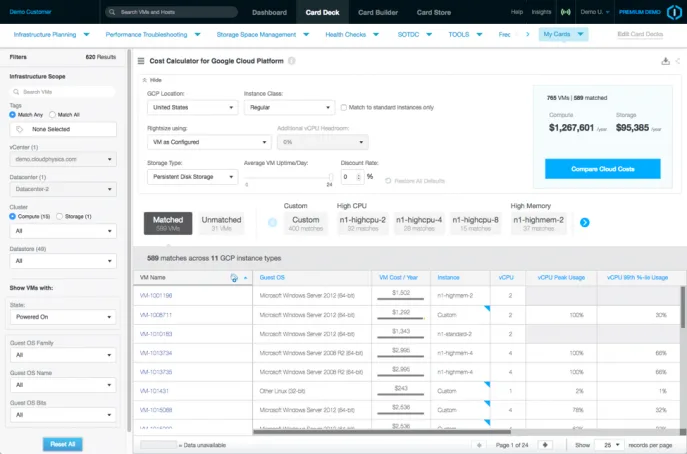Image resolution: width=687 pixels, height=454 pixels.
Task: Click the Search VMs and Hosts field
Action: tap(171, 12)
